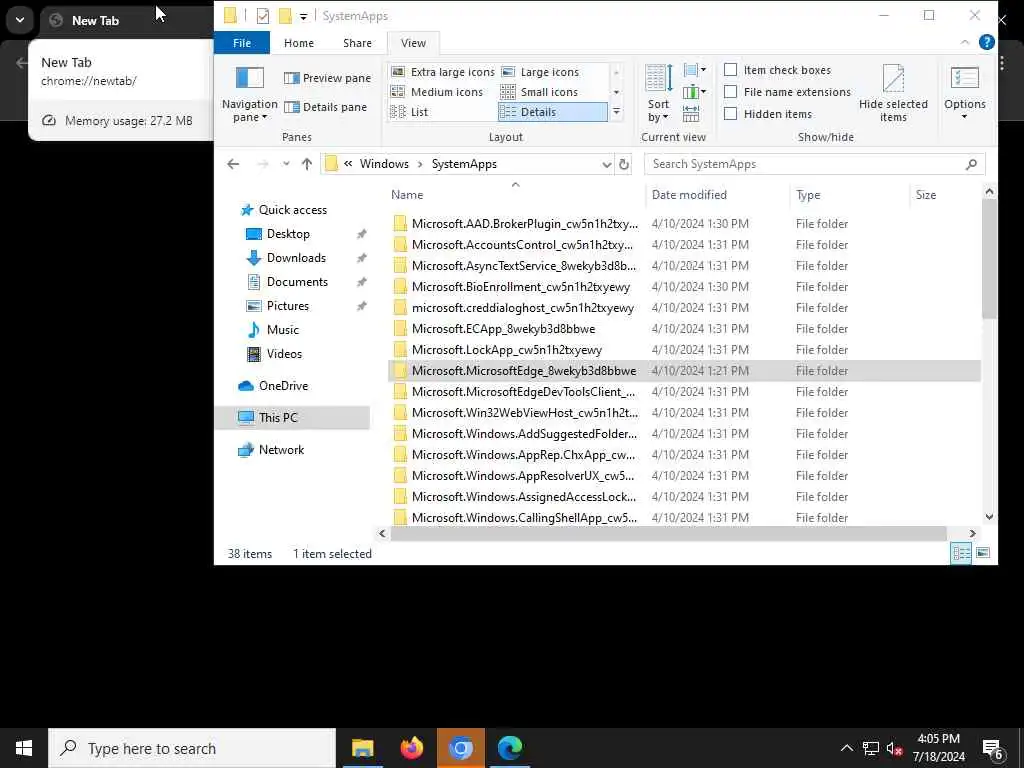This screenshot has height=768, width=1024.
Task: Open the Recent locations dropdown
Action: coord(286,164)
